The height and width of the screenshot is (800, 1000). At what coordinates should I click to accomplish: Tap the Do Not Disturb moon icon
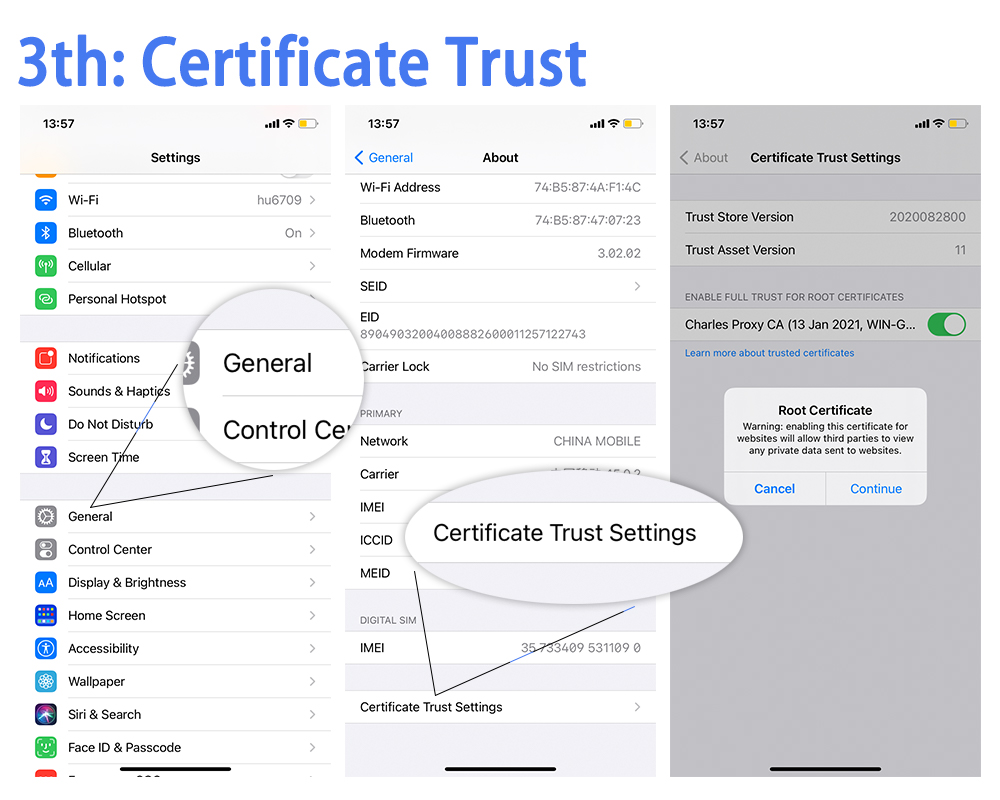(46, 424)
